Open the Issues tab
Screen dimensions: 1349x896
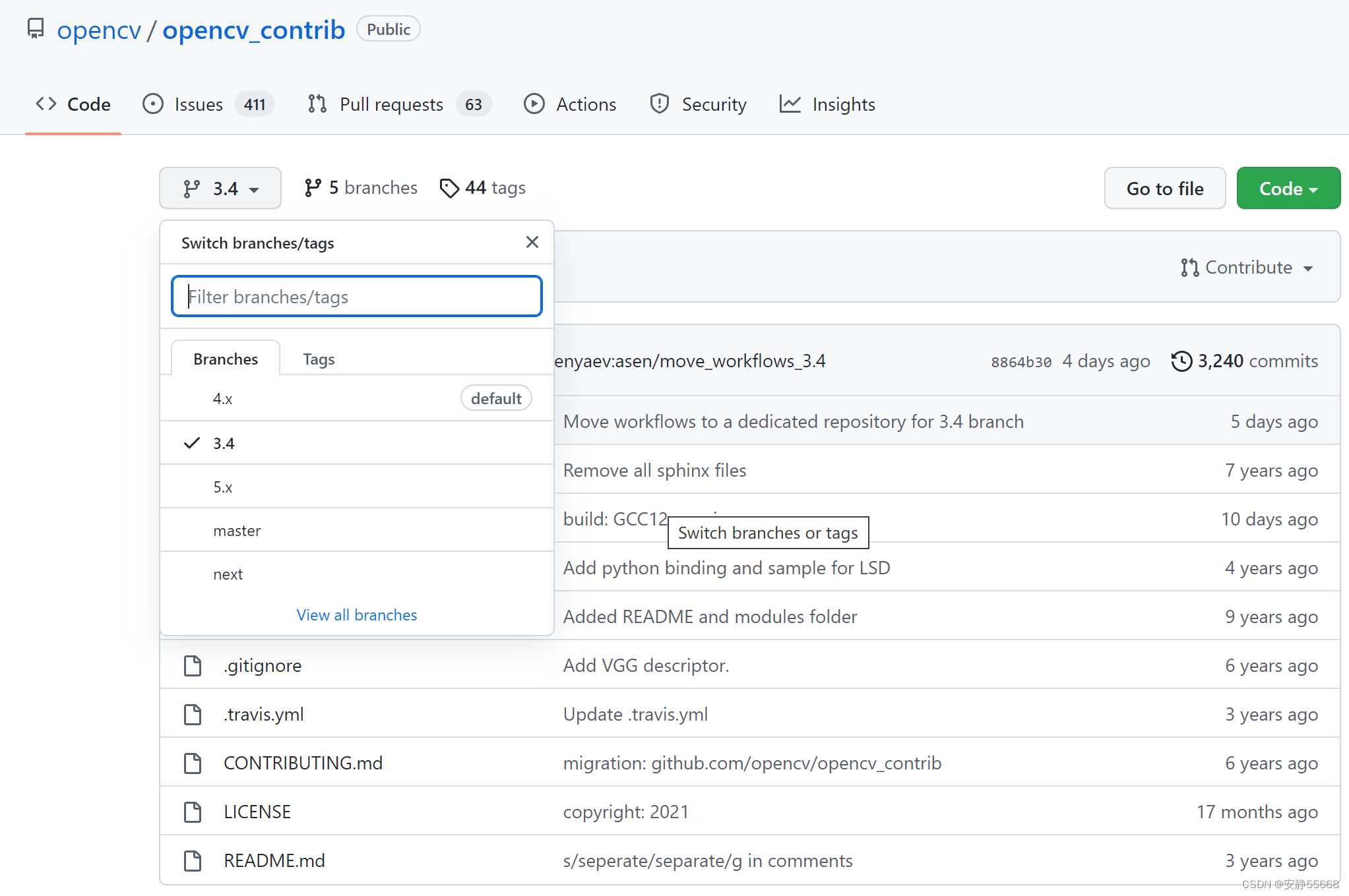(x=198, y=104)
